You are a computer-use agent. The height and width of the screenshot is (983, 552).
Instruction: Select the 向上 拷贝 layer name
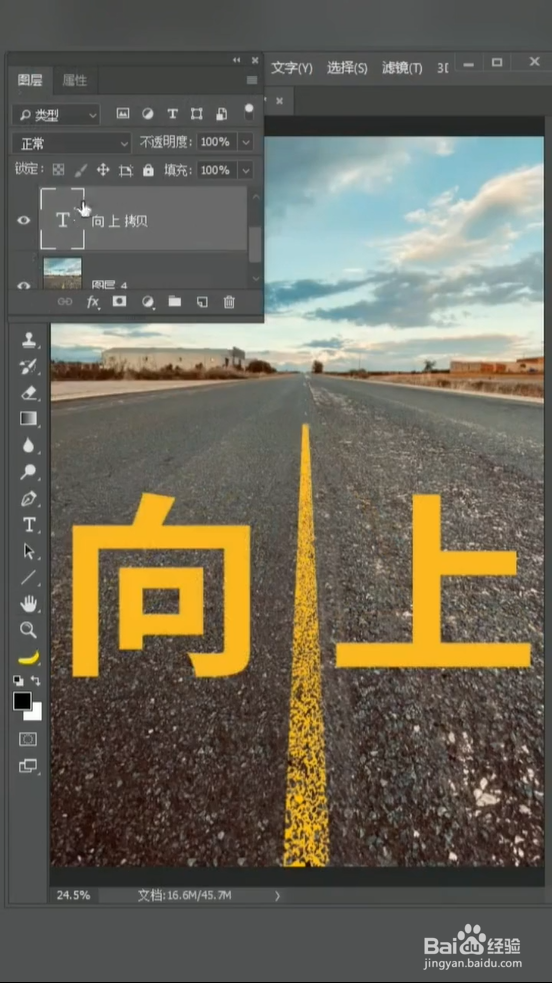pos(120,221)
